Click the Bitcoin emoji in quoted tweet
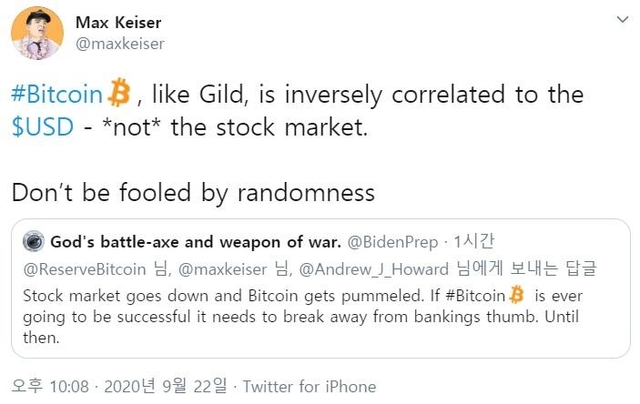This screenshot has width=640, height=404. pos(517,294)
